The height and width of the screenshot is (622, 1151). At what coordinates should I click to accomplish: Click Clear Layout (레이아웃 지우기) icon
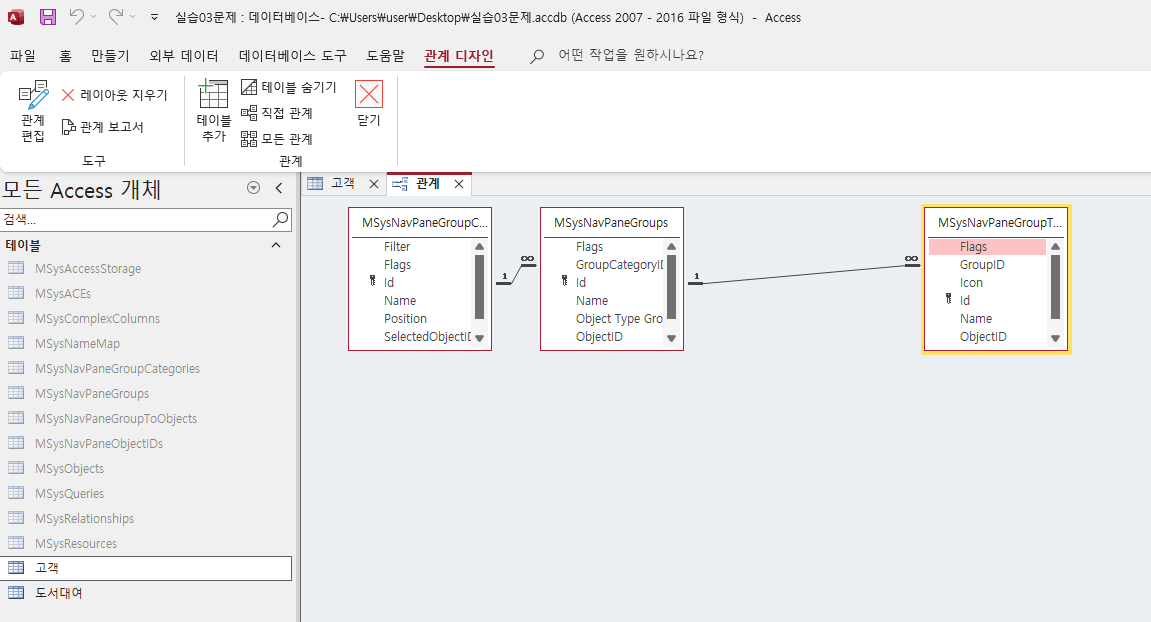(114, 95)
